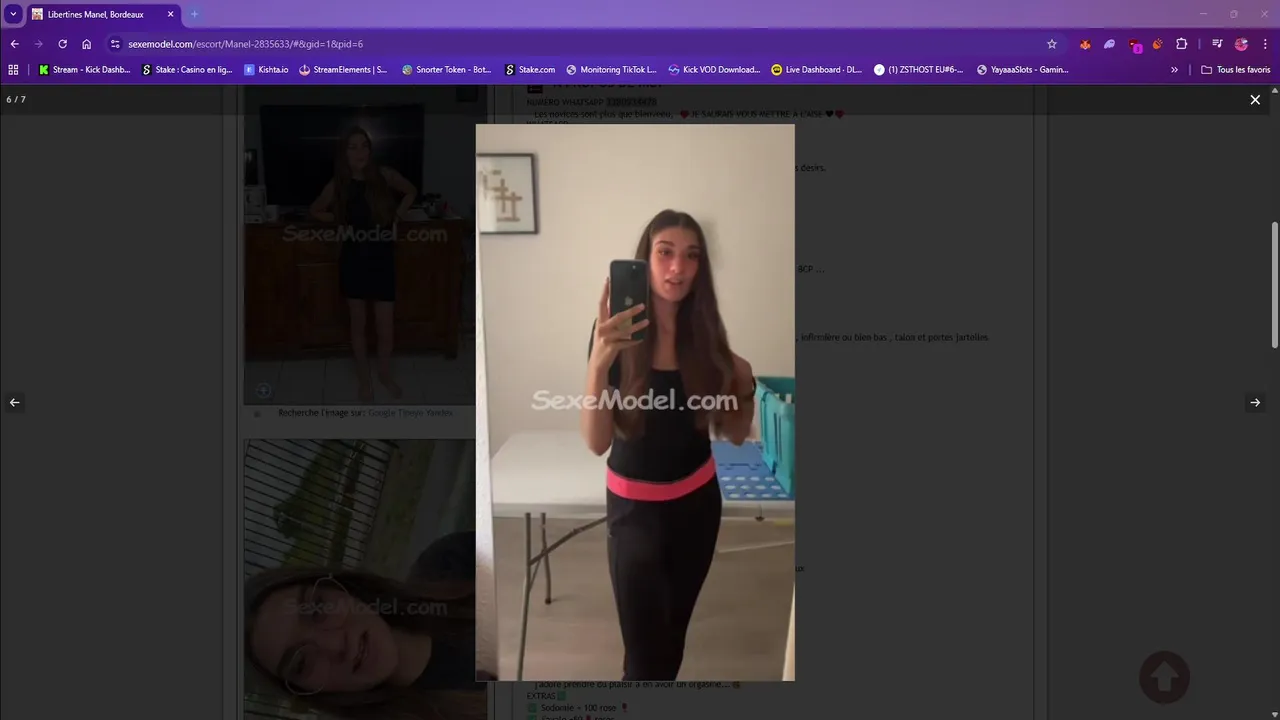Open the Stake.com bookmark
The image size is (1280, 720).
tap(530, 70)
